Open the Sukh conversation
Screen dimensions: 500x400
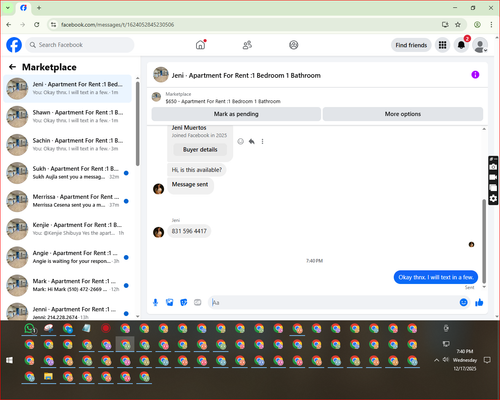[68, 173]
